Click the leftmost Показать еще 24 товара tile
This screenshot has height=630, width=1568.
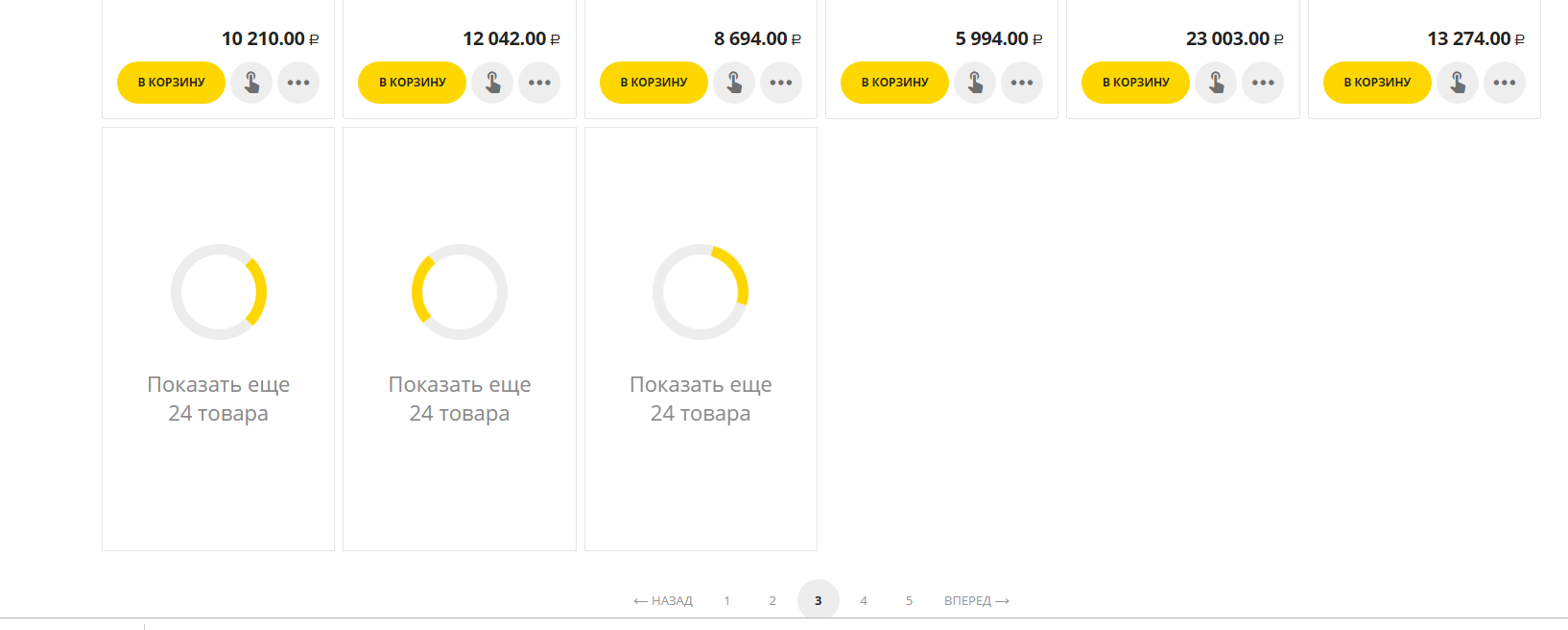pos(218,339)
